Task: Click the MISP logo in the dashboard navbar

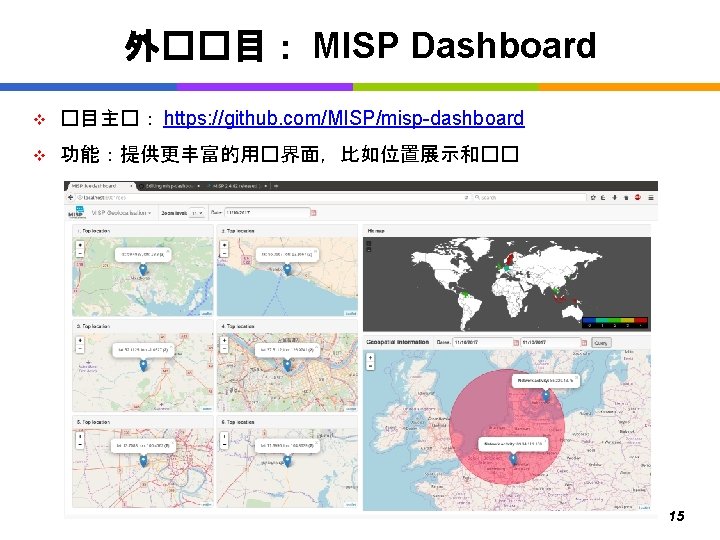Action: (76, 212)
